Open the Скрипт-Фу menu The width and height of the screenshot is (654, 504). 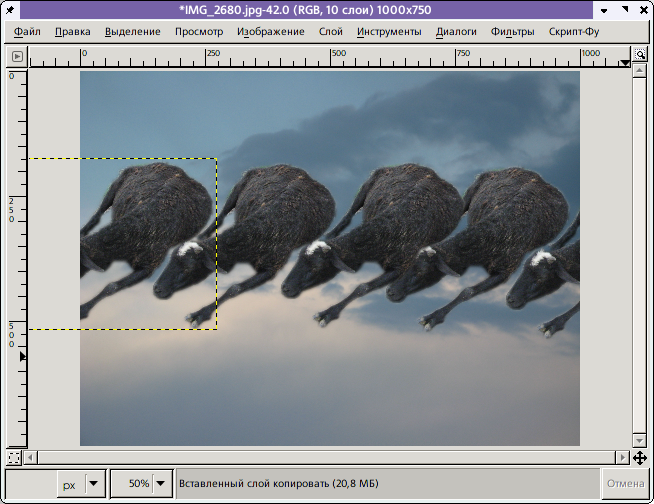pos(574,31)
